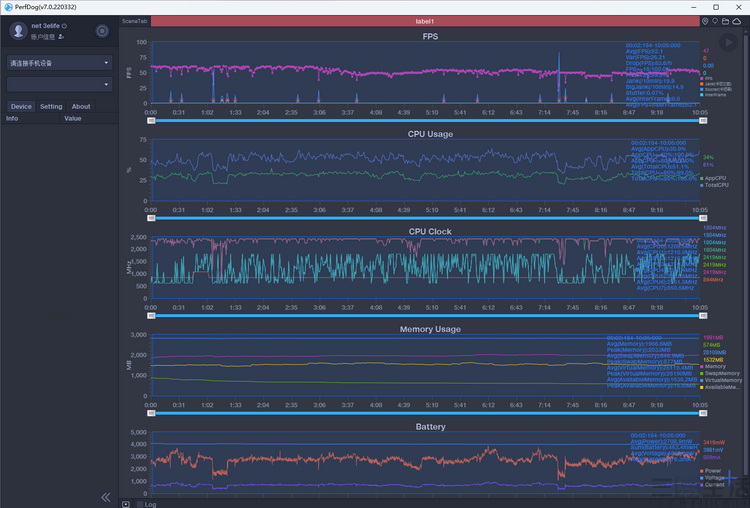The width and height of the screenshot is (750, 508).
Task: Toggle the Memory series in the legend
Action: 713,366
